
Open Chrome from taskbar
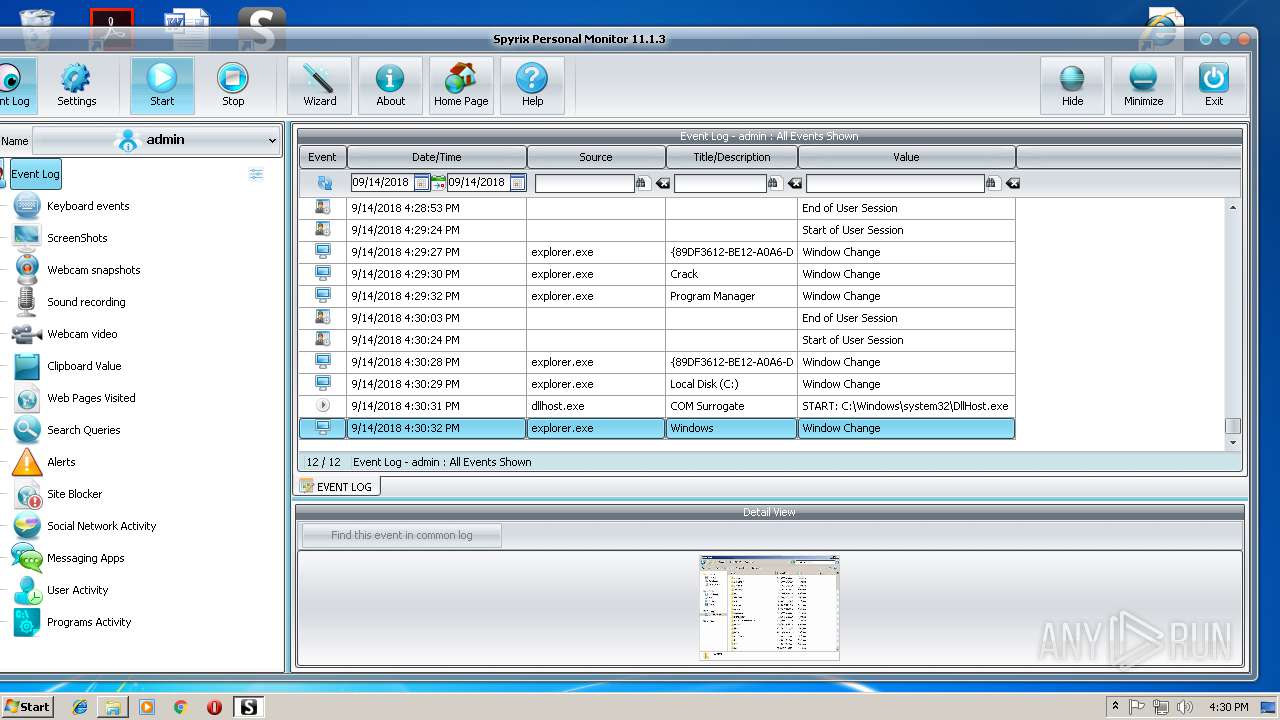[180, 707]
